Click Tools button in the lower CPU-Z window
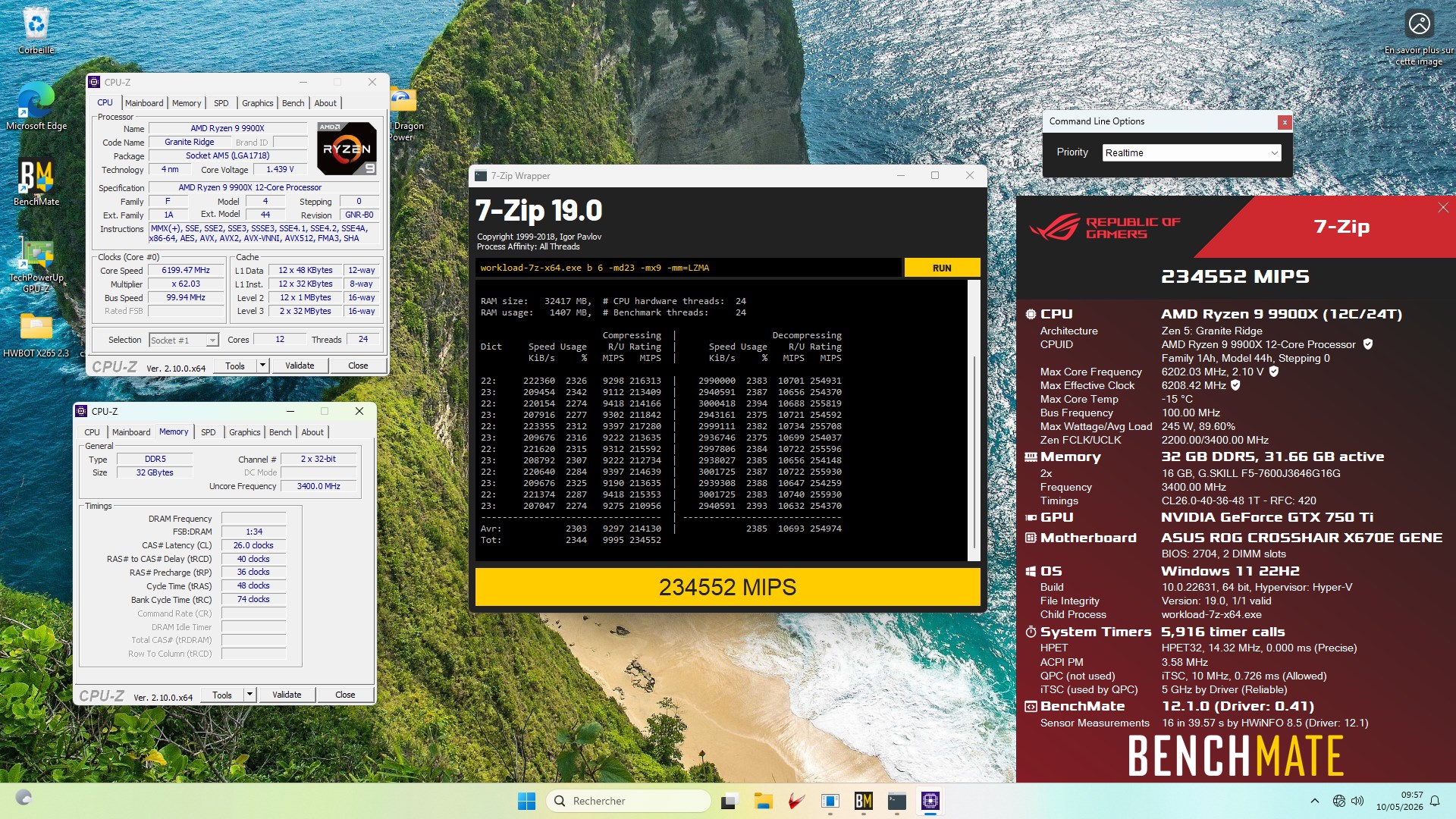 pyautogui.click(x=222, y=695)
